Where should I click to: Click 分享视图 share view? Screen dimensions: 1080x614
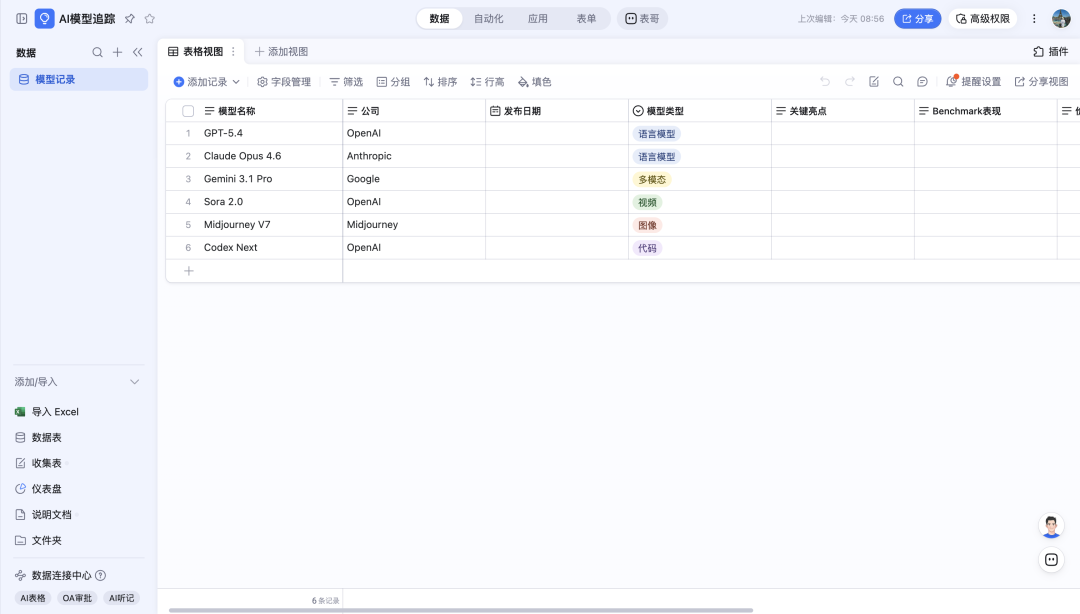pos(1041,81)
